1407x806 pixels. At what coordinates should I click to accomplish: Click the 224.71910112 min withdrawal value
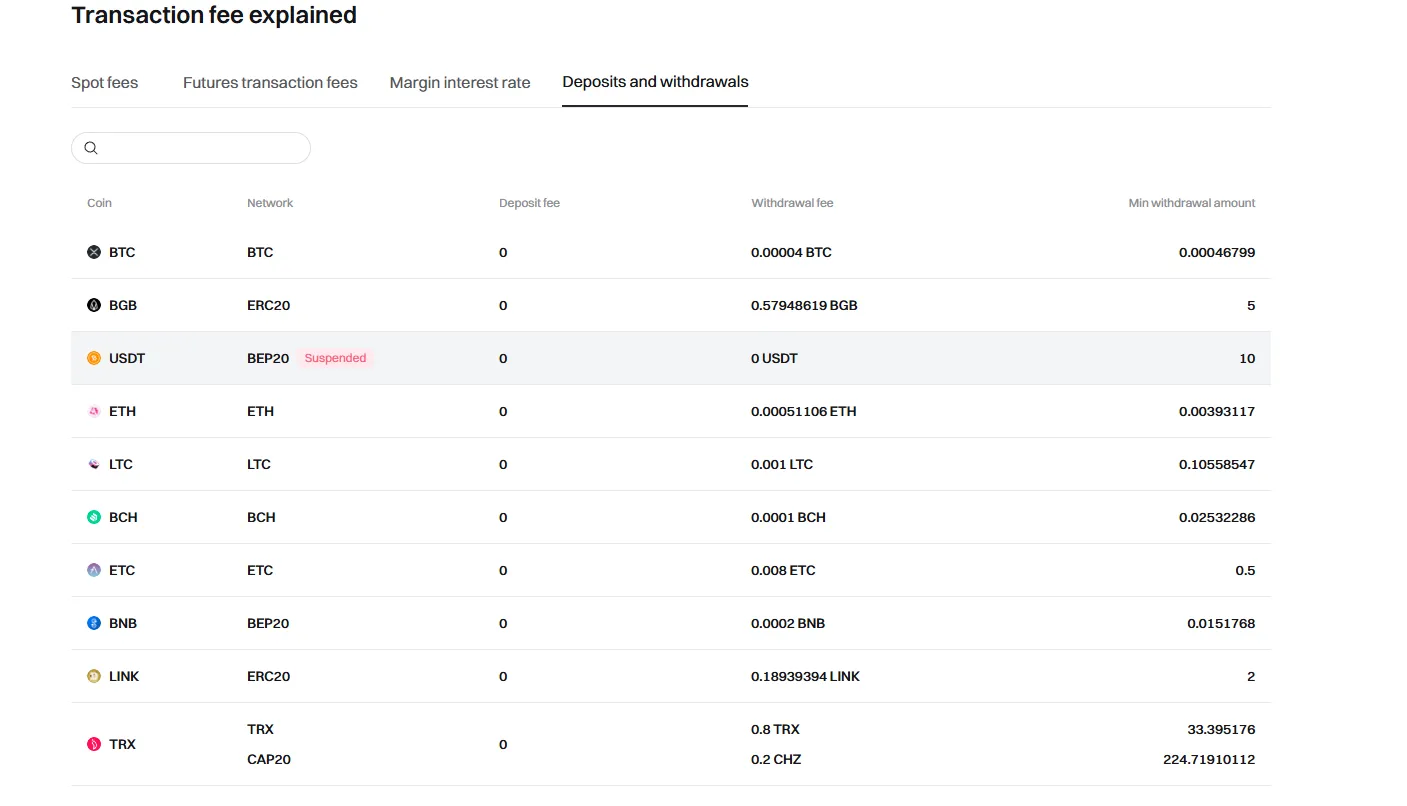[1209, 759]
